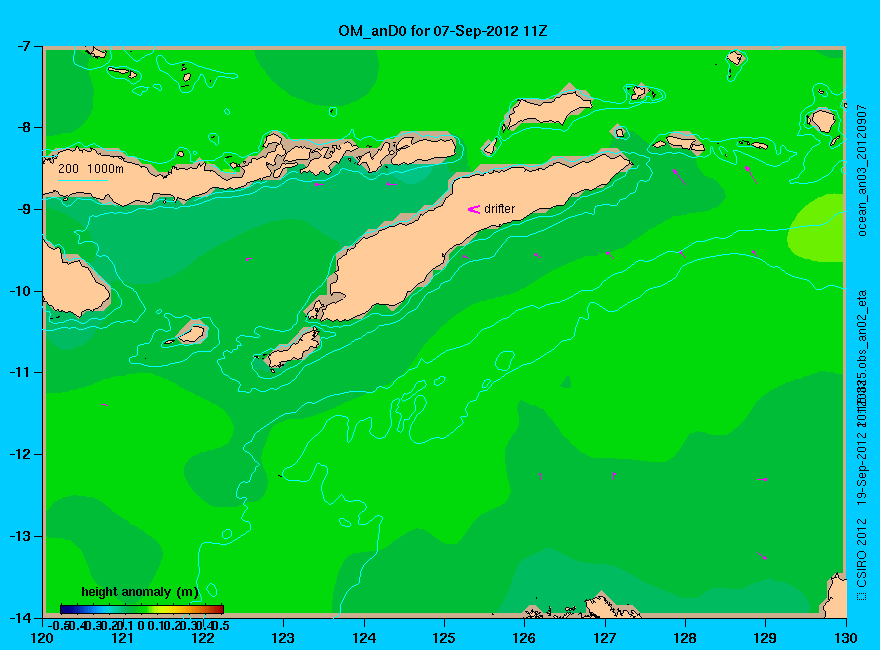The height and width of the screenshot is (650, 880).
Task: Click the red end of the height anomaly colorbar
Action: 219,609
